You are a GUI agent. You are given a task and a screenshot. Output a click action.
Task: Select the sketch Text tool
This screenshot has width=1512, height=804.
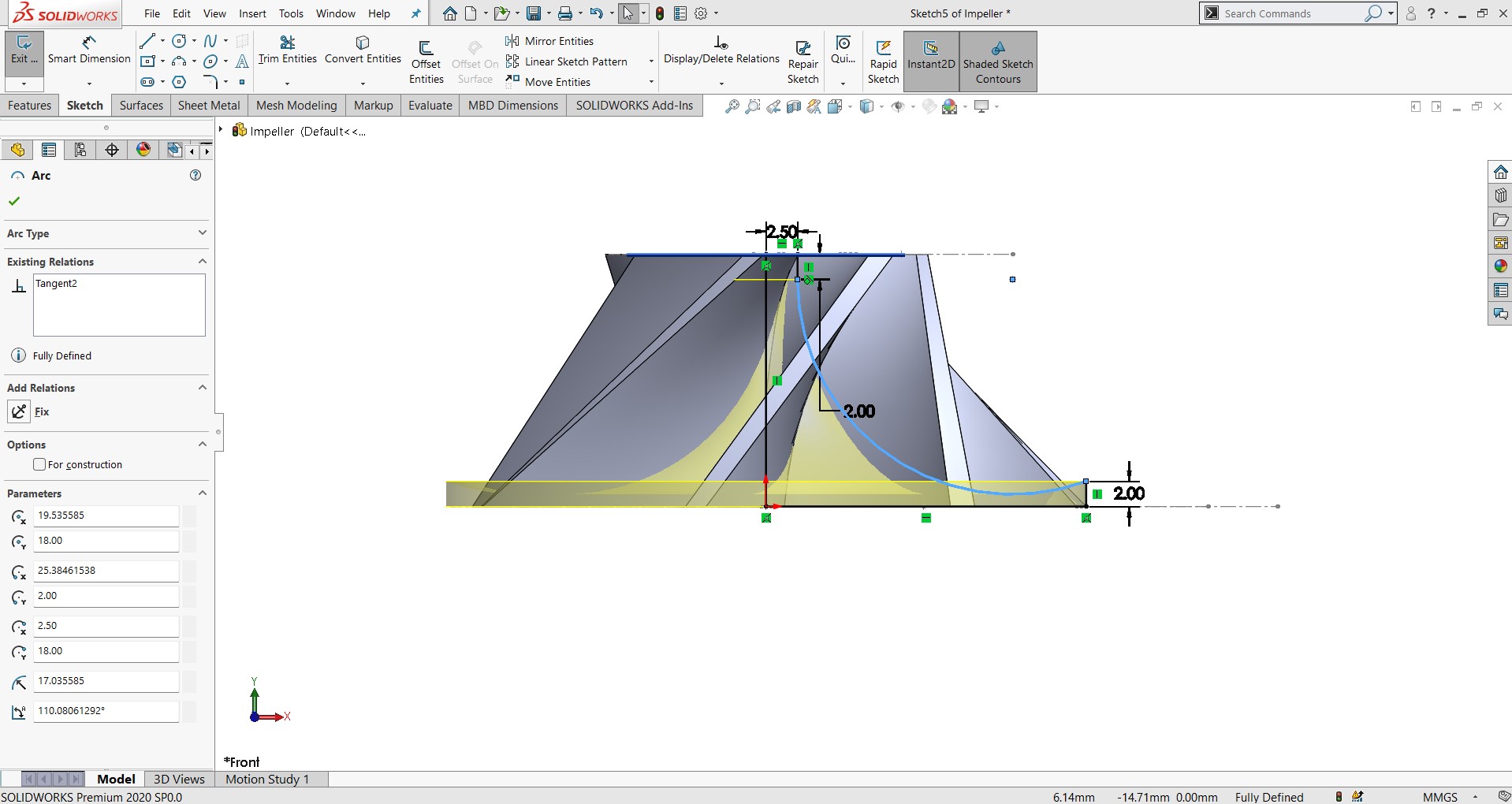click(x=242, y=61)
